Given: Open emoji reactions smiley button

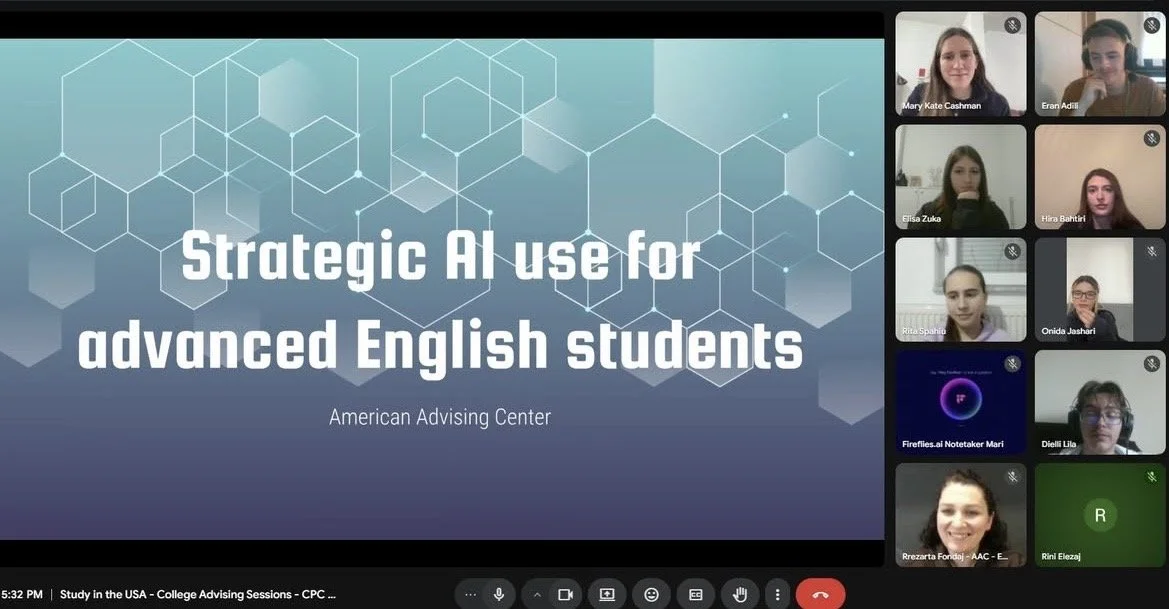Looking at the screenshot, I should (651, 594).
